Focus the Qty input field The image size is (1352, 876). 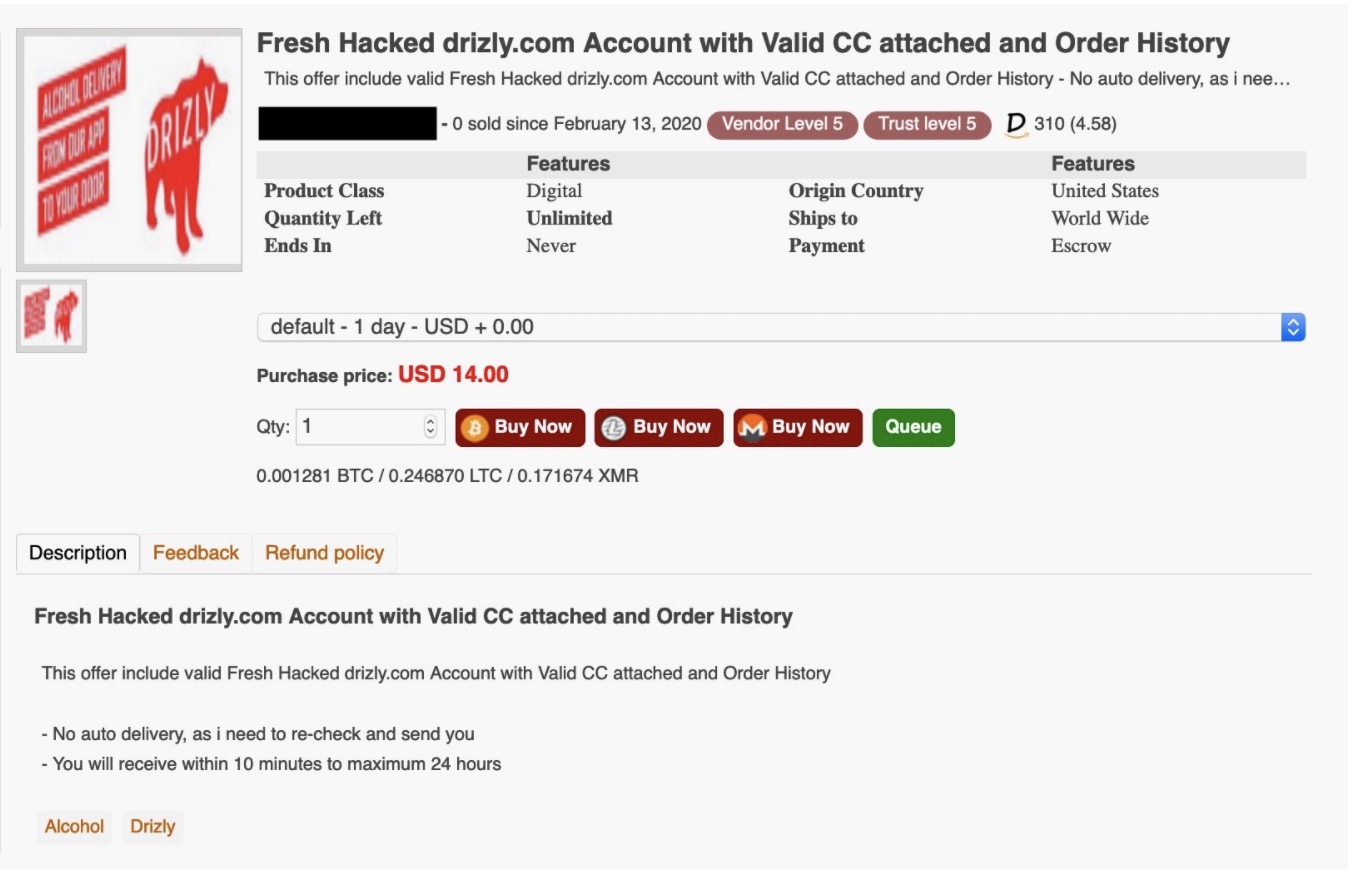[x=360, y=427]
